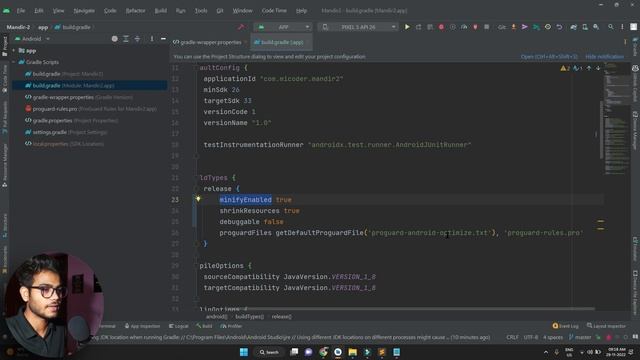This screenshot has height=360, width=640.
Task: Open the Refactor menu
Action: coord(135,11)
